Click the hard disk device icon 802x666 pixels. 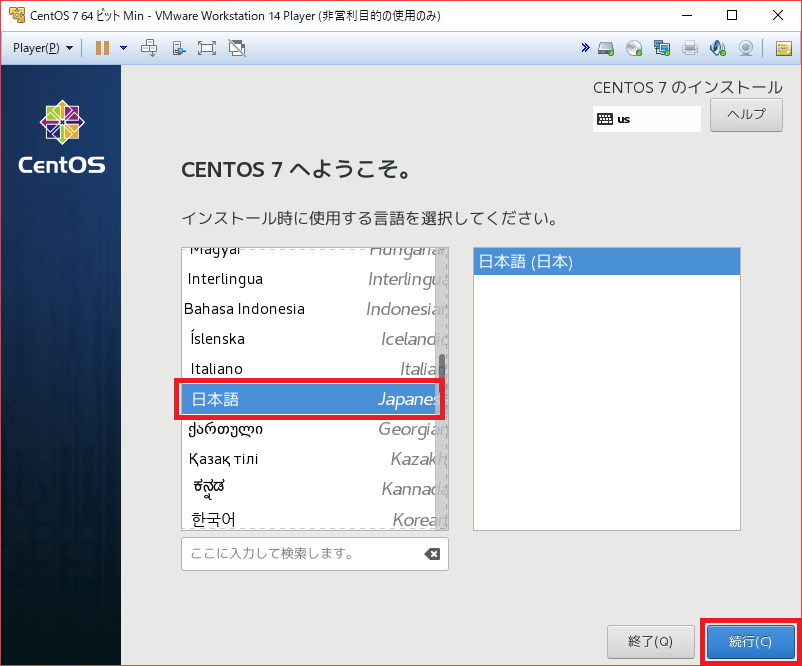click(606, 49)
